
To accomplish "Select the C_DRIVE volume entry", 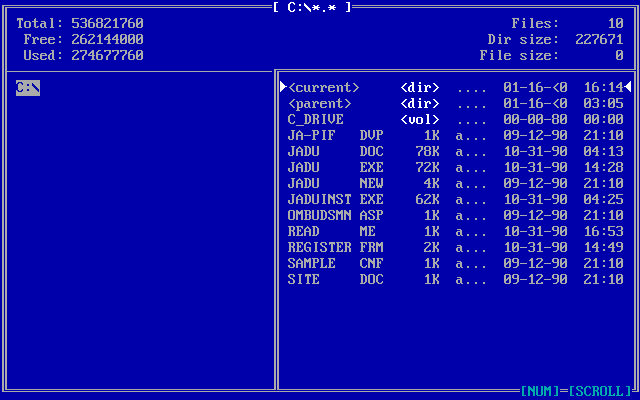I will (x=315, y=120).
